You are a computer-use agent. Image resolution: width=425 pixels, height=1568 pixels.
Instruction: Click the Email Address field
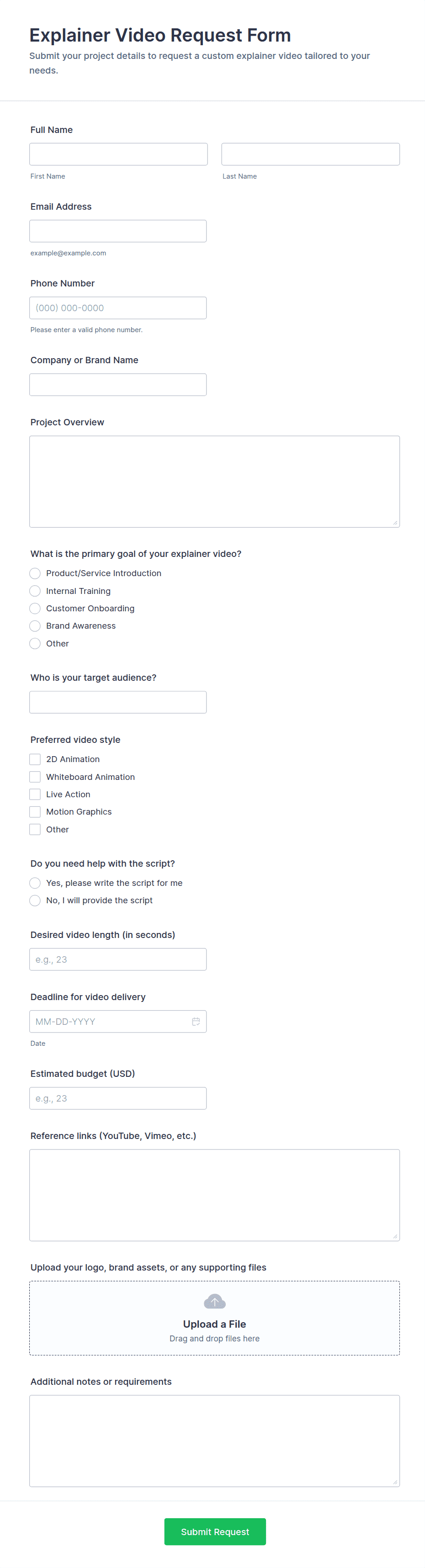(117, 231)
